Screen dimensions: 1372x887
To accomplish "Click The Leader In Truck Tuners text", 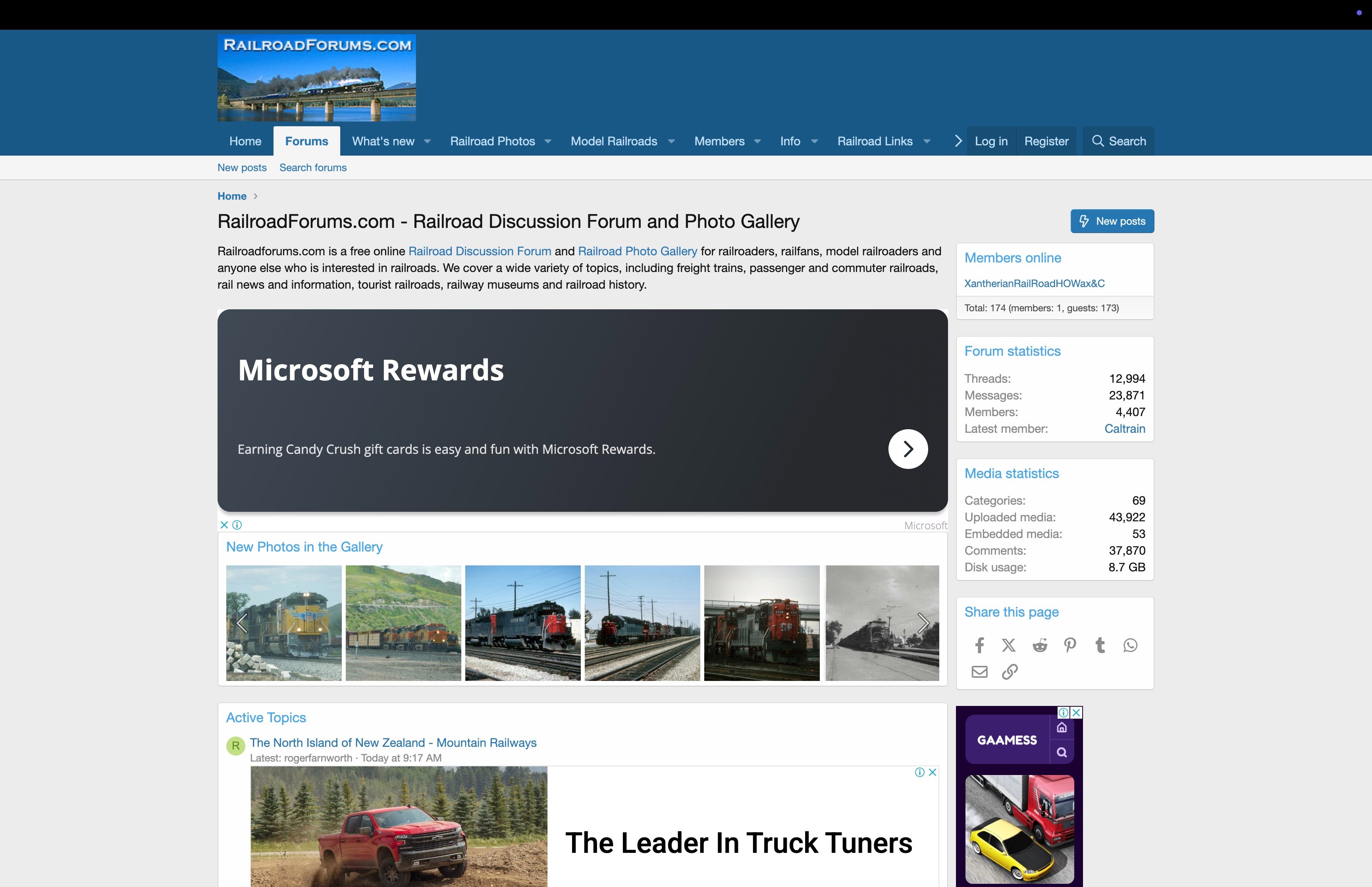I will pos(739,843).
